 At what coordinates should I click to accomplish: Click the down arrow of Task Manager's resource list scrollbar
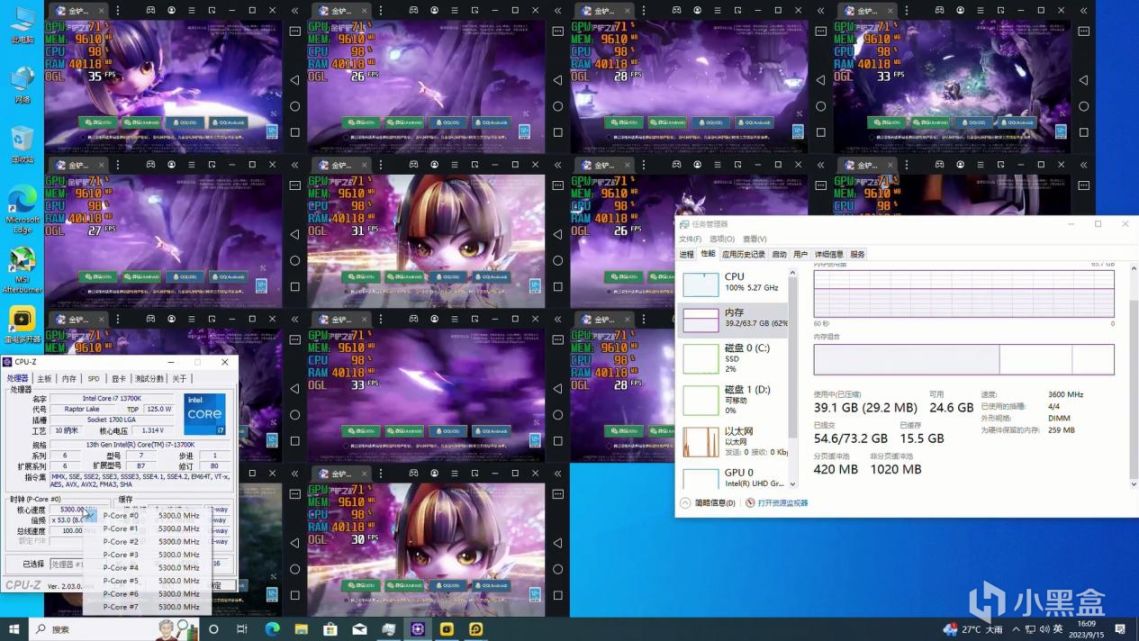[793, 484]
